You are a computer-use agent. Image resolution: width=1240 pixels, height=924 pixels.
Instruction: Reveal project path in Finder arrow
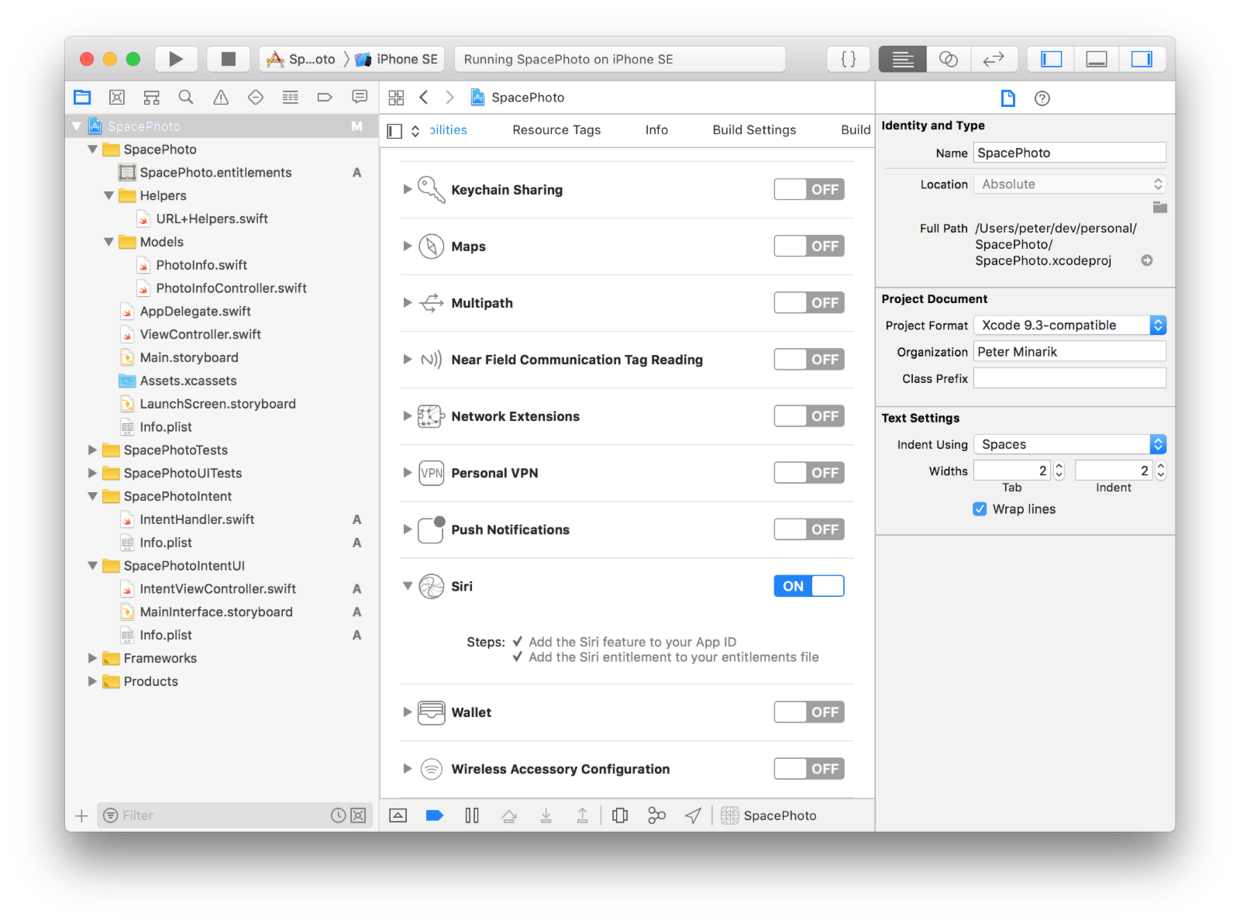tap(1147, 260)
